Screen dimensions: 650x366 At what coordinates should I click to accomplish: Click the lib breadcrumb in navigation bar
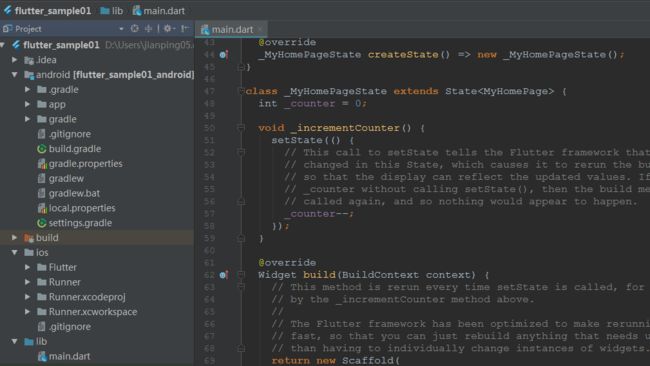112,11
